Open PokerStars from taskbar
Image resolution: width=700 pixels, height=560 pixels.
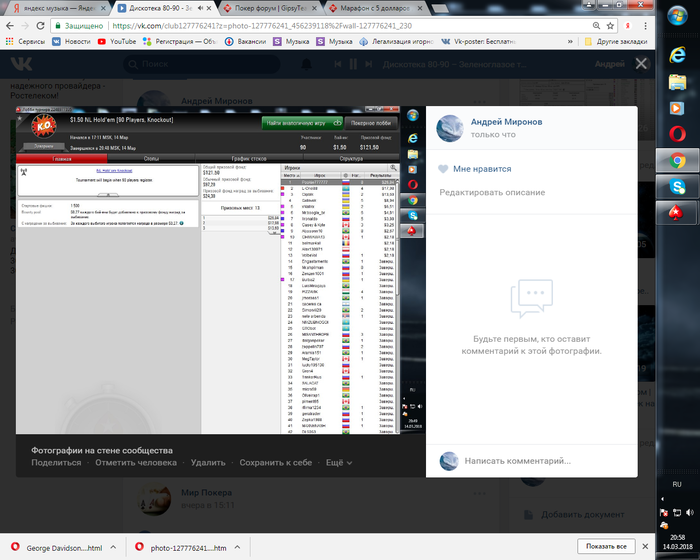pyautogui.click(x=677, y=213)
